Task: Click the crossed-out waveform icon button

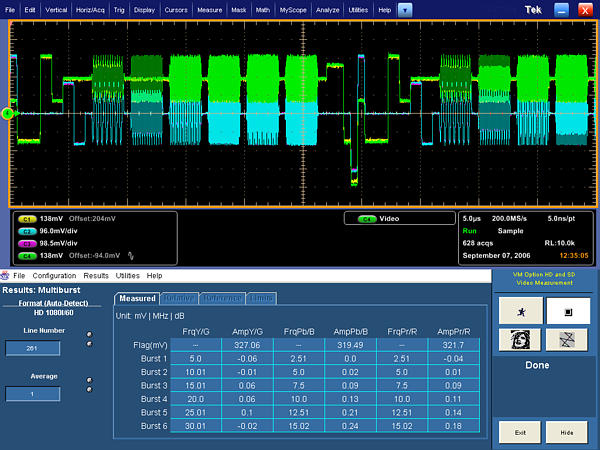Action: point(567,340)
